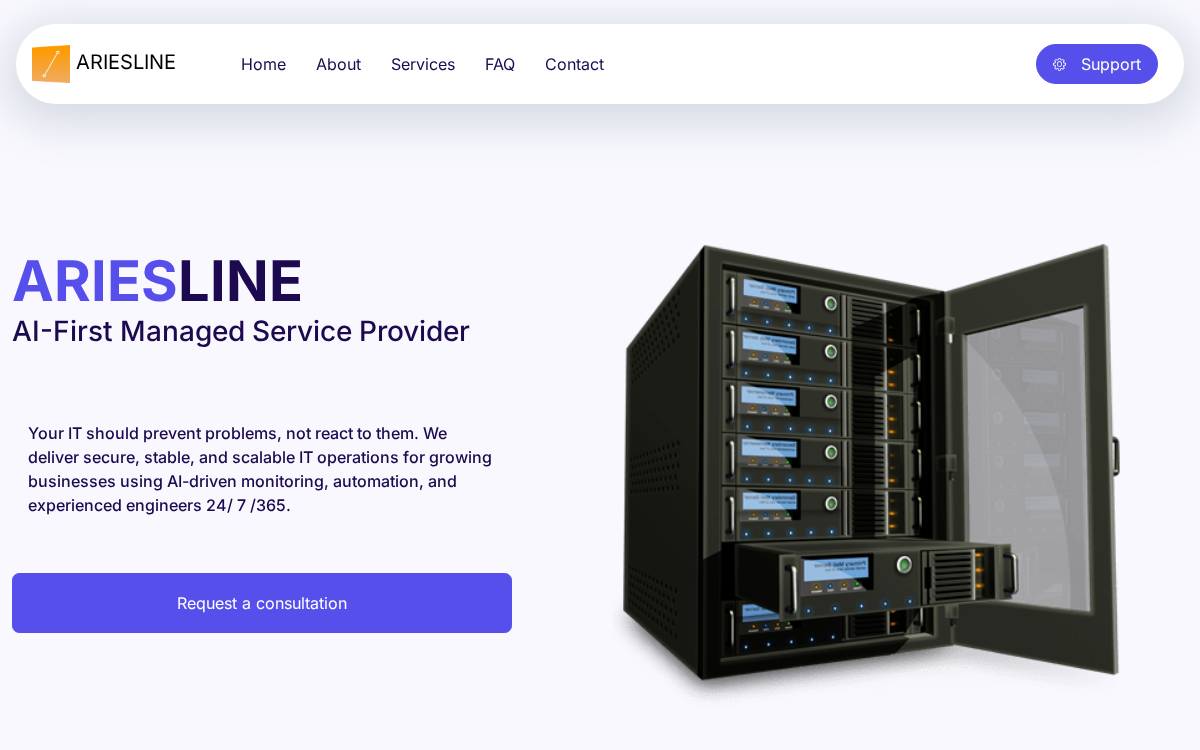Screen dimensions: 1200x750
Task: Open the Services menu item
Action: click(x=423, y=64)
